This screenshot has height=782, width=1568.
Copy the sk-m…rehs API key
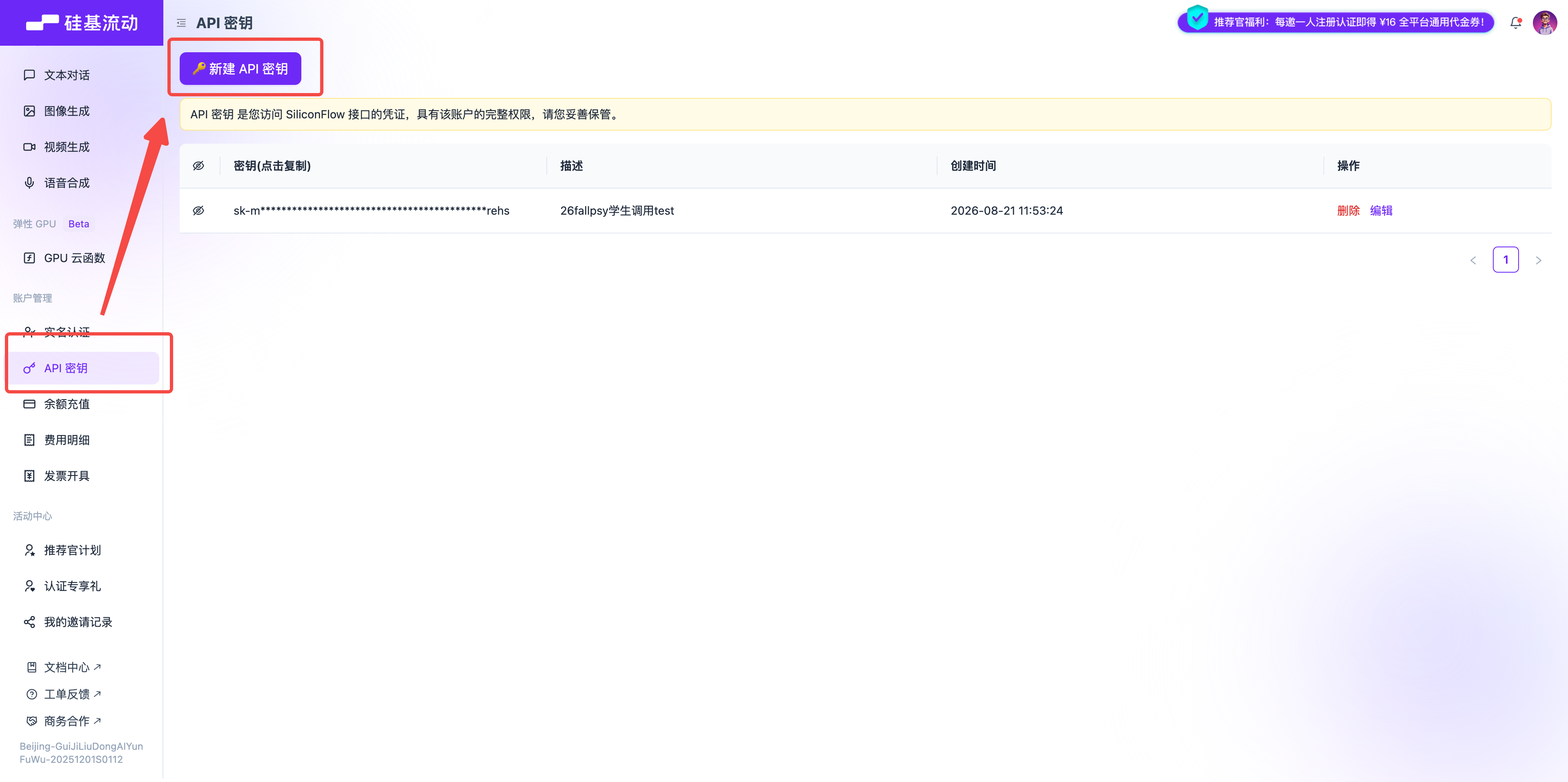pos(371,211)
